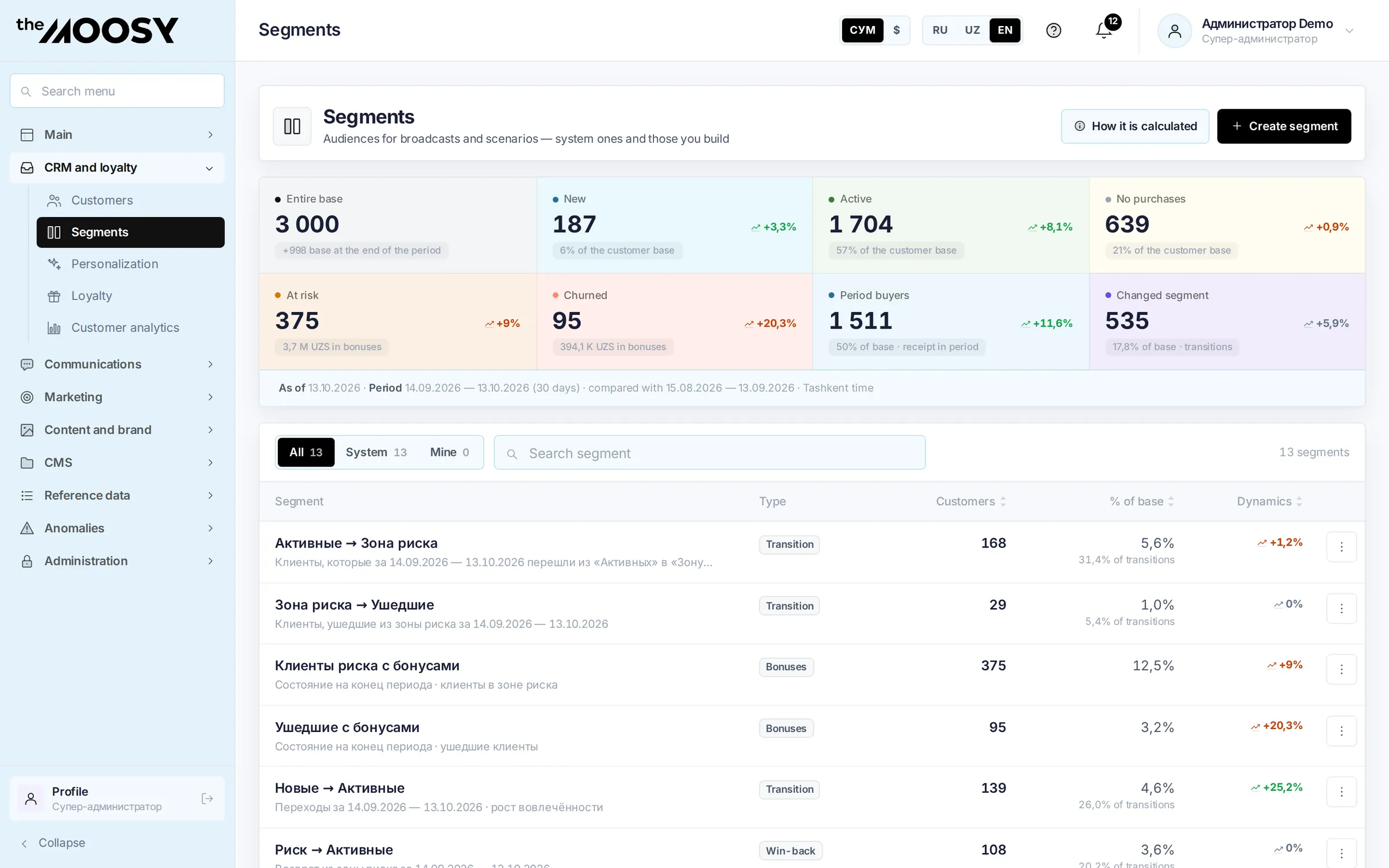Open row menu for Ушедшие с бонусами

click(x=1342, y=731)
